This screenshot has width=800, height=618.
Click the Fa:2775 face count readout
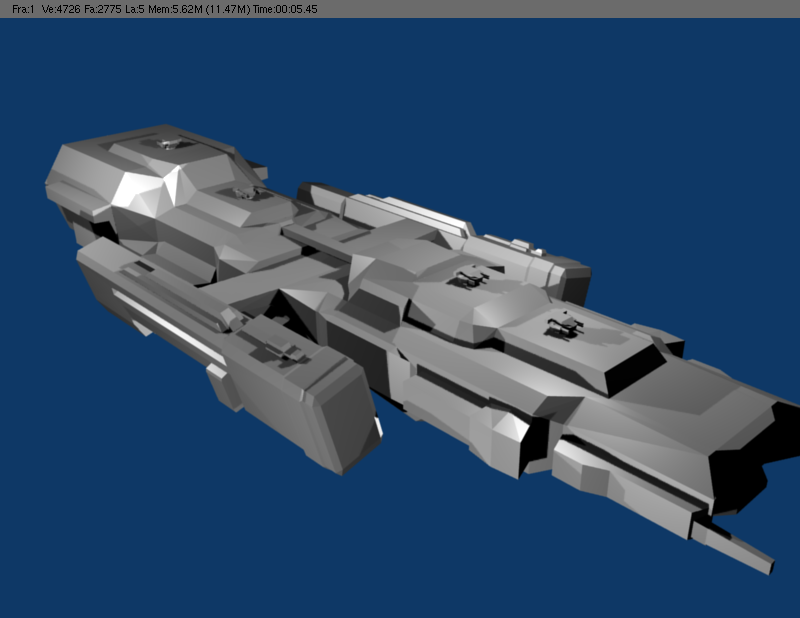click(106, 8)
